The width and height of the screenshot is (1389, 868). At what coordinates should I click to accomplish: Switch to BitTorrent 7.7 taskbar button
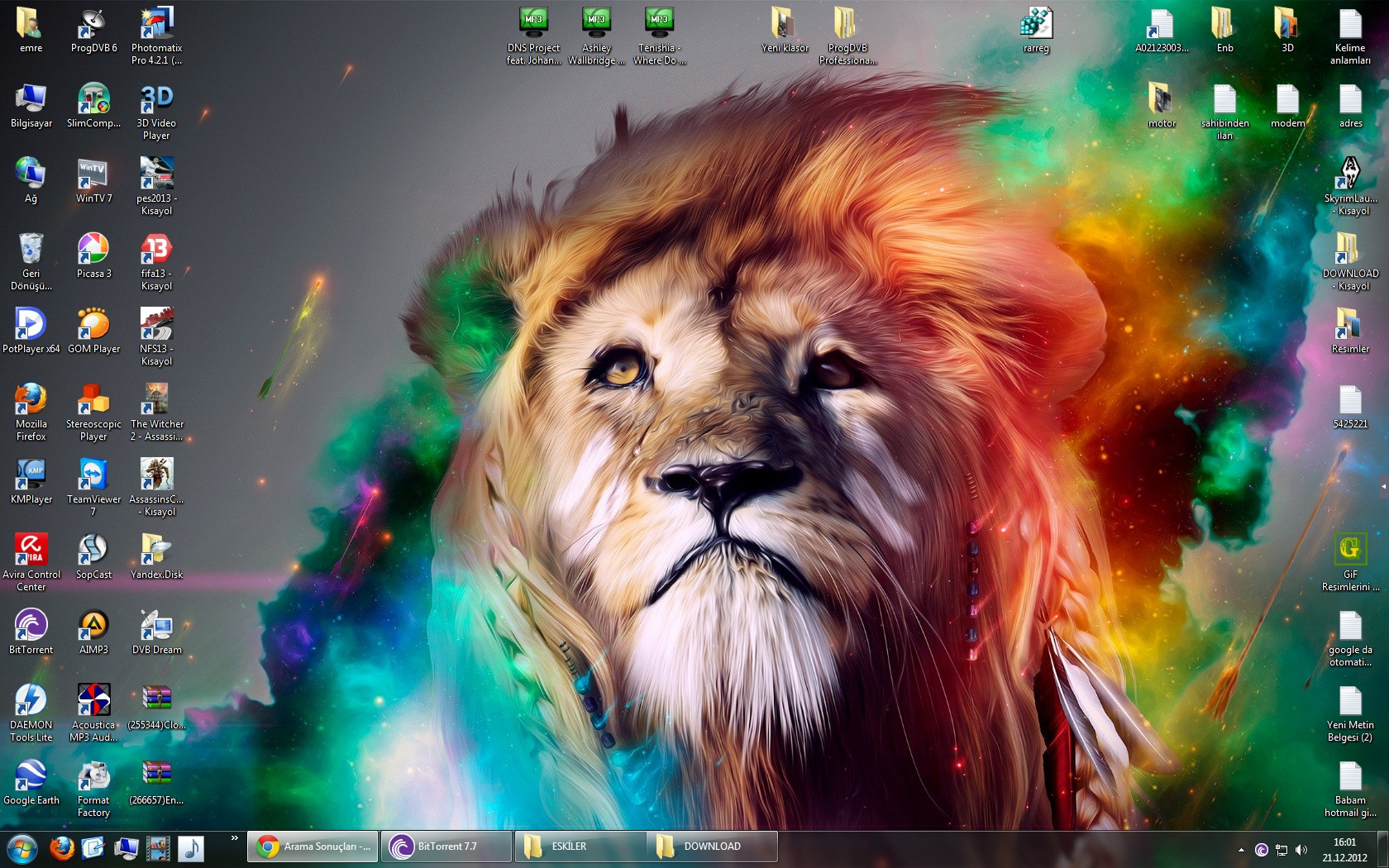[x=447, y=847]
